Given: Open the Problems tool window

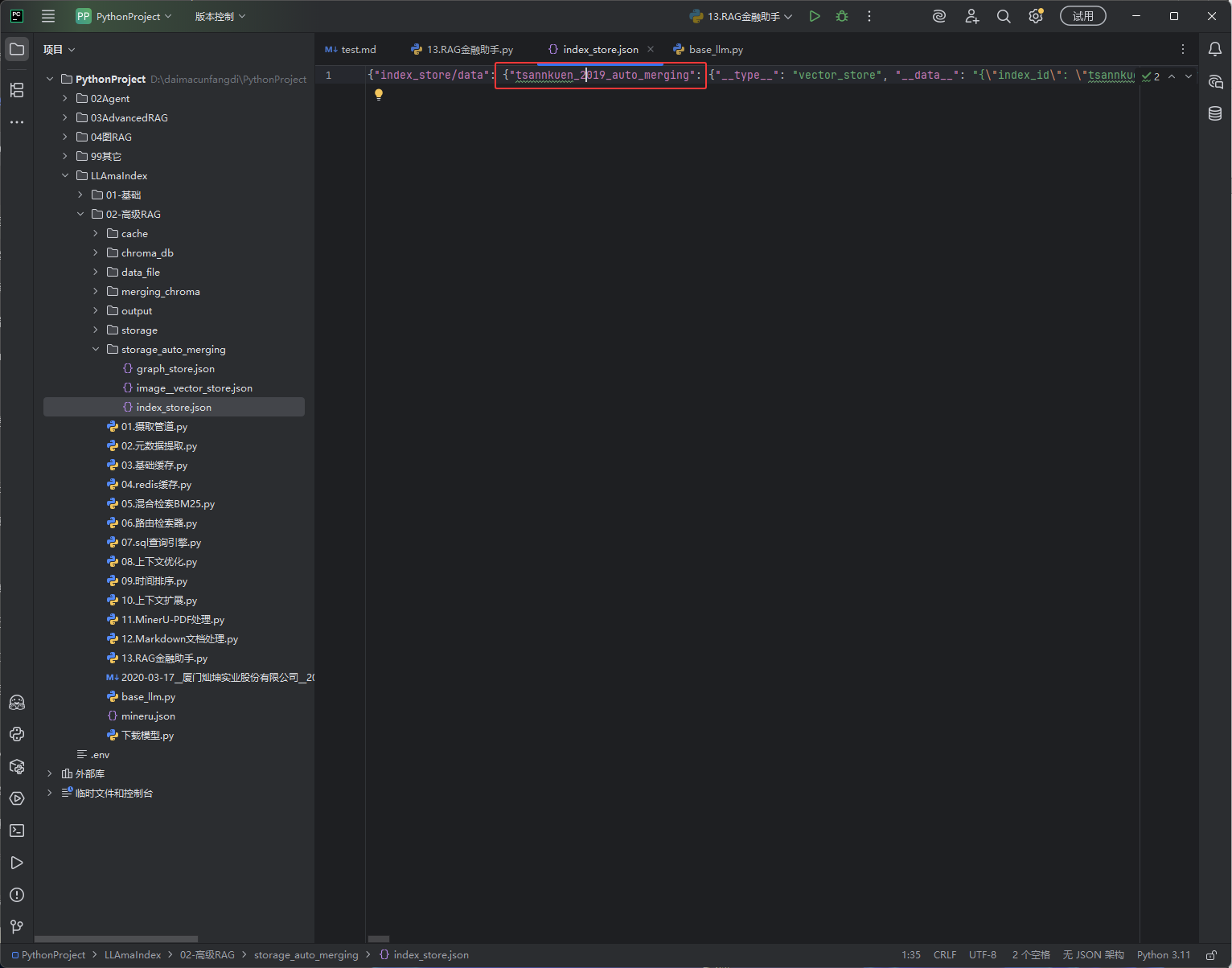Looking at the screenshot, I should pyautogui.click(x=17, y=895).
